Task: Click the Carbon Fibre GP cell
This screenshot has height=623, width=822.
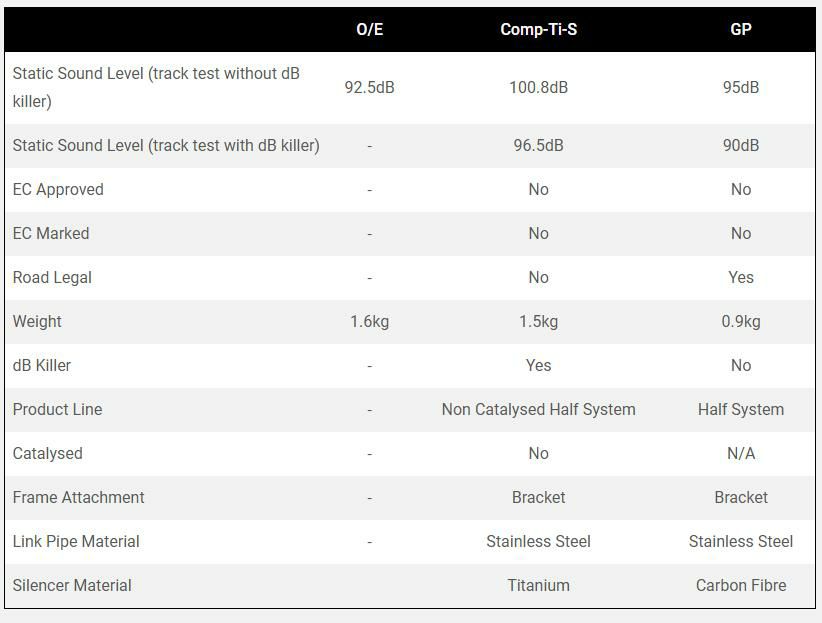Action: pos(740,585)
